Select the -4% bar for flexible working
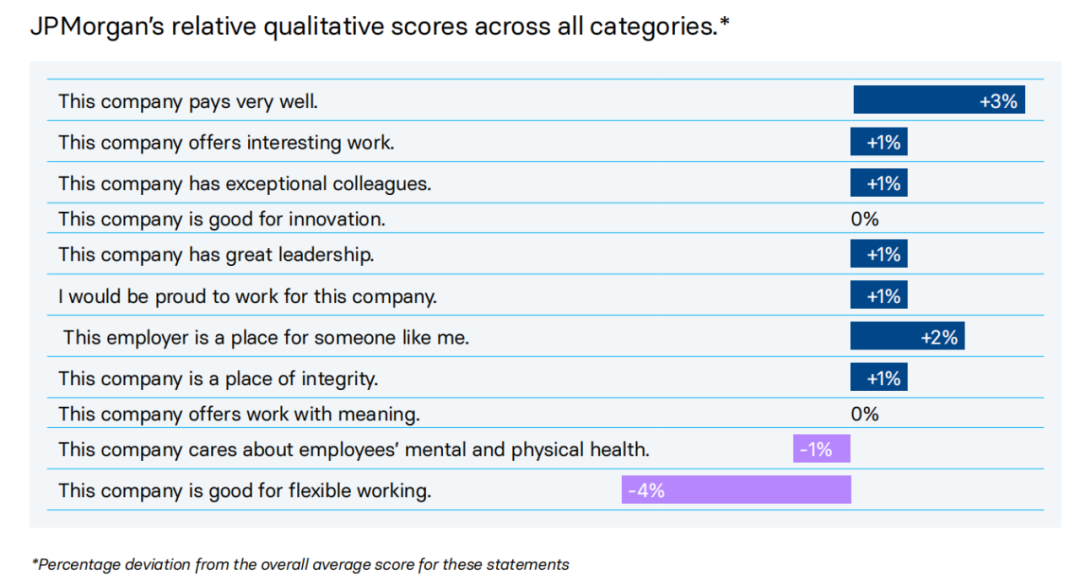This screenshot has height=580, width=1080. click(736, 490)
